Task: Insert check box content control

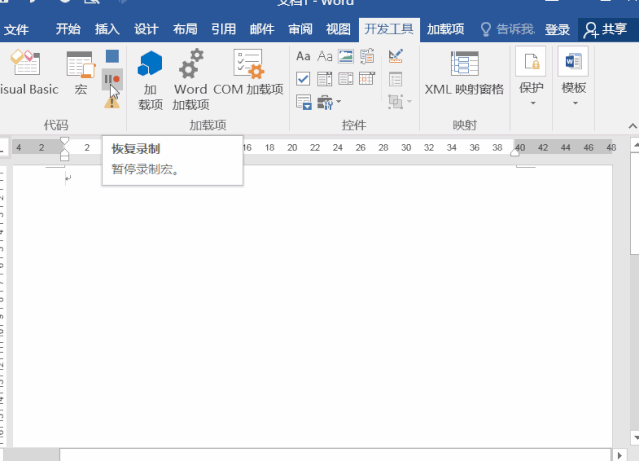Action: tap(303, 79)
